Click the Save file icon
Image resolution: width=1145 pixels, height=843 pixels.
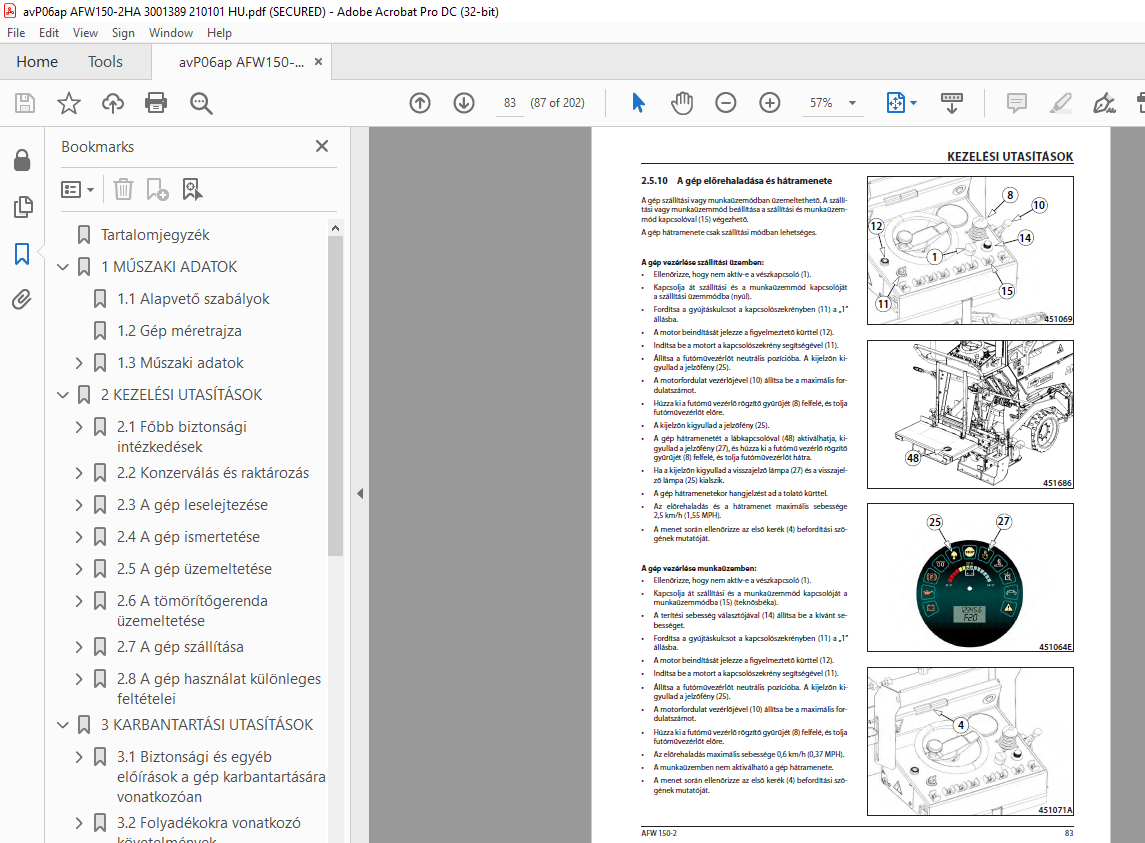click(25, 103)
